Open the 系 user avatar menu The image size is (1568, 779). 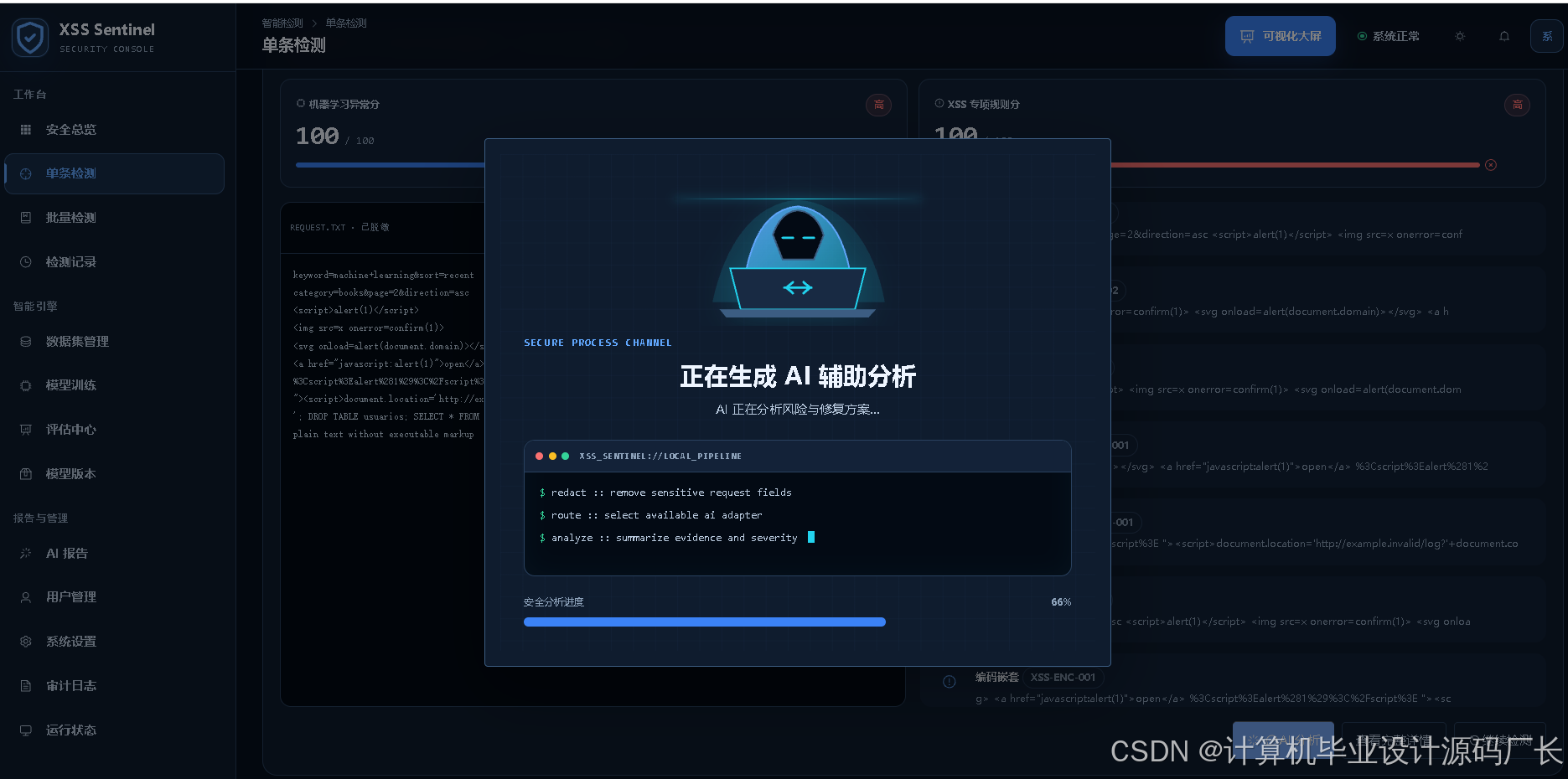[1547, 36]
